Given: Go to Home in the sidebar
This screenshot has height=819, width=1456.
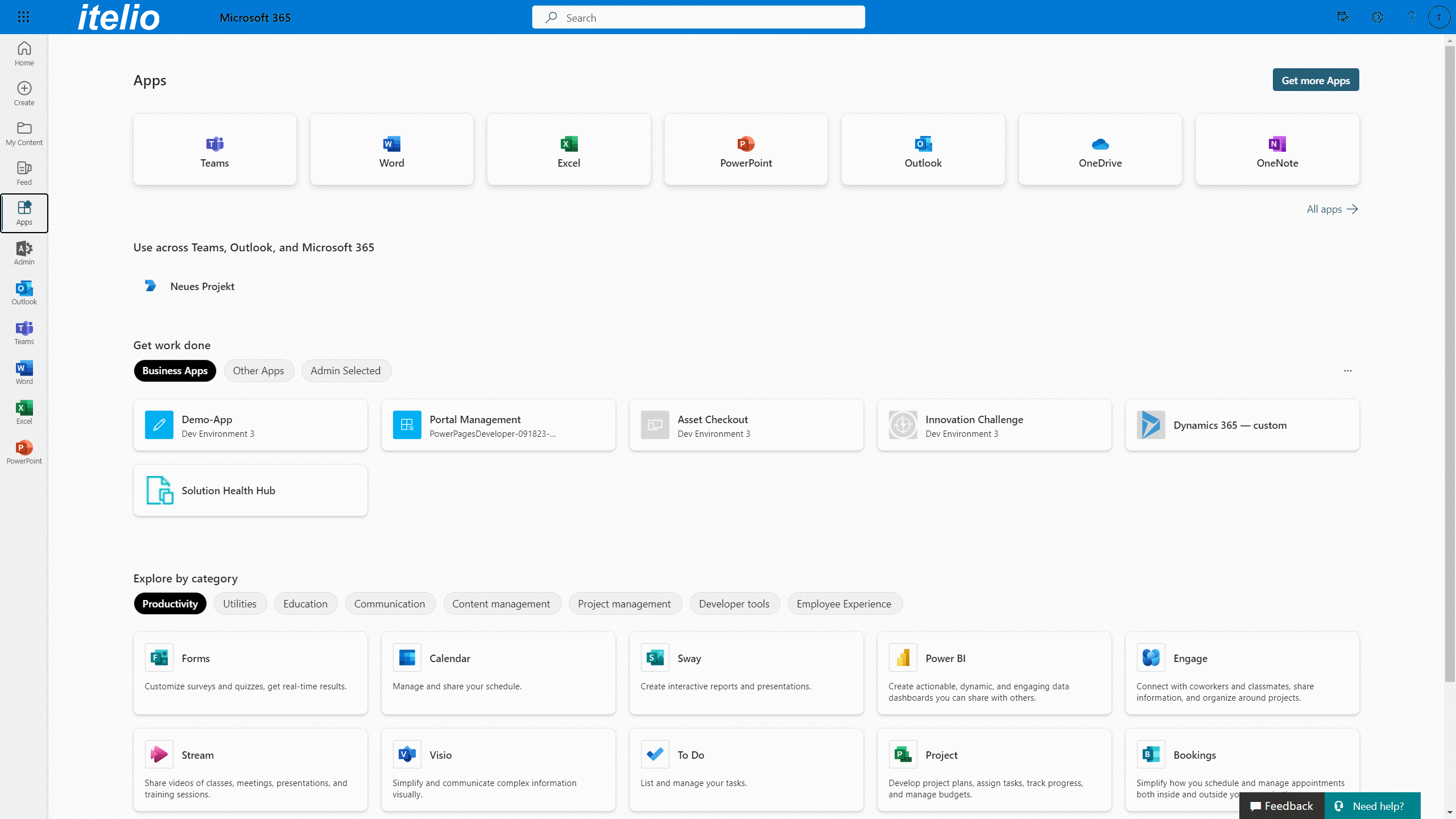Looking at the screenshot, I should point(24,54).
